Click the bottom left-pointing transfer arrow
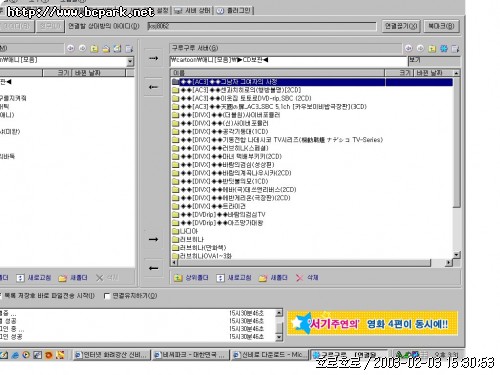The height and width of the screenshot is (375, 500). [x=153, y=268]
